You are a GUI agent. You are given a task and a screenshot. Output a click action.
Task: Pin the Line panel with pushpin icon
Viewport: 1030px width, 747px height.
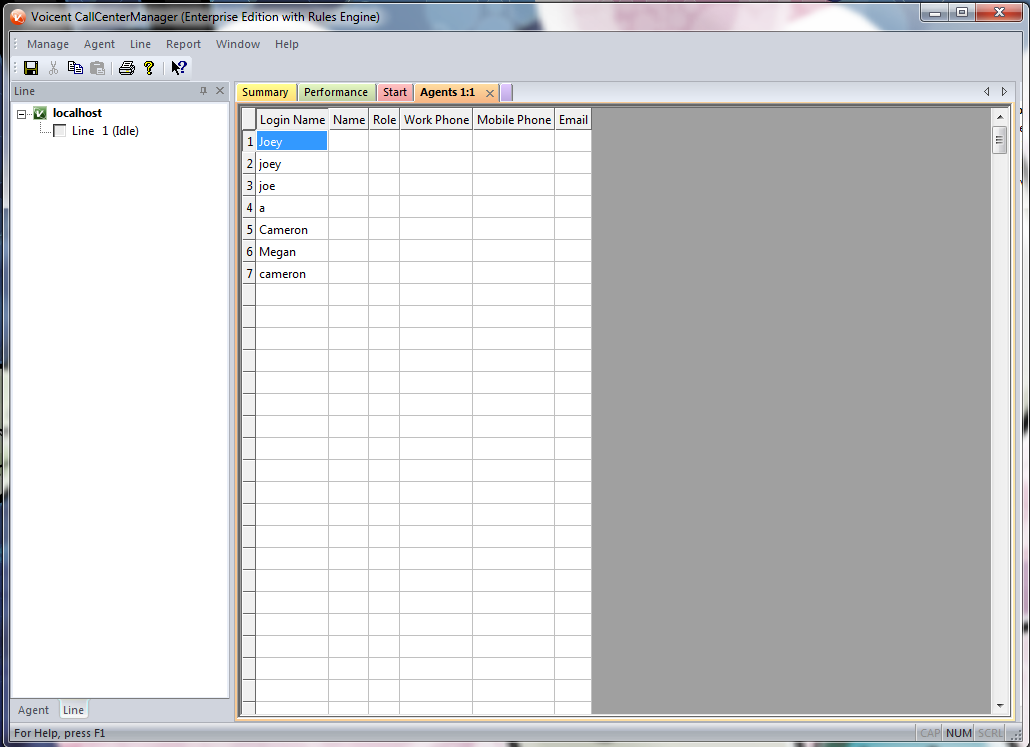coord(204,91)
